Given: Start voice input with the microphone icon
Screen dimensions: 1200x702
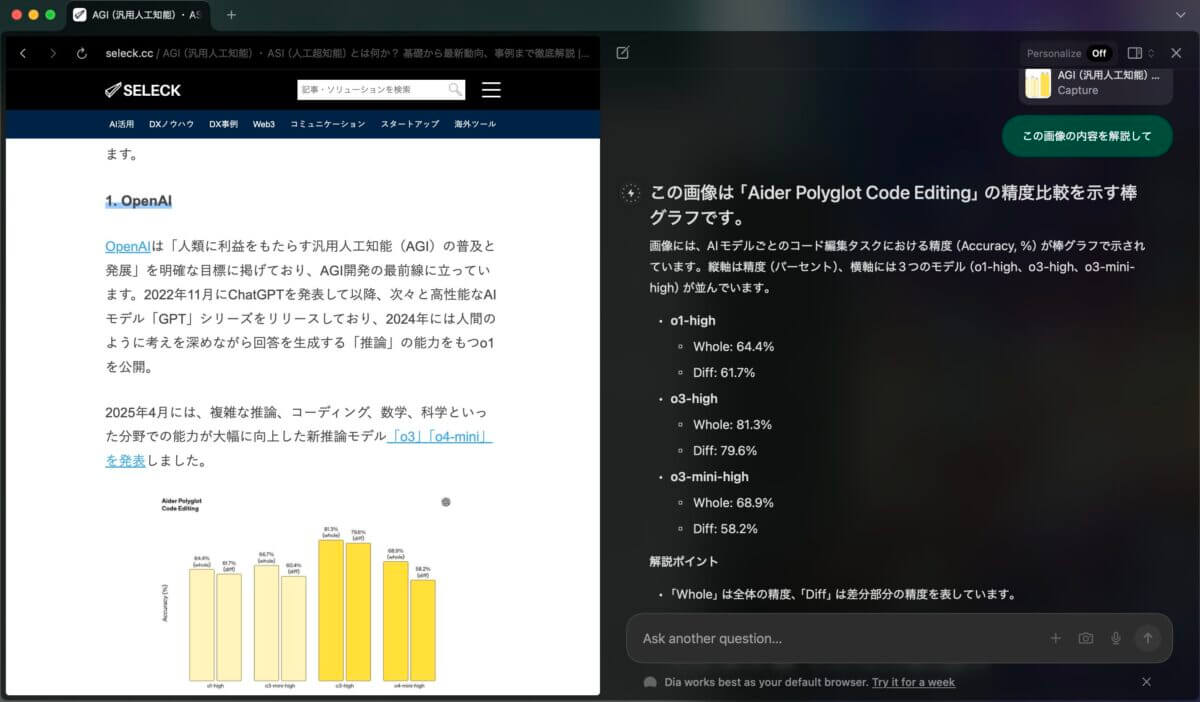Looking at the screenshot, I should point(1116,638).
